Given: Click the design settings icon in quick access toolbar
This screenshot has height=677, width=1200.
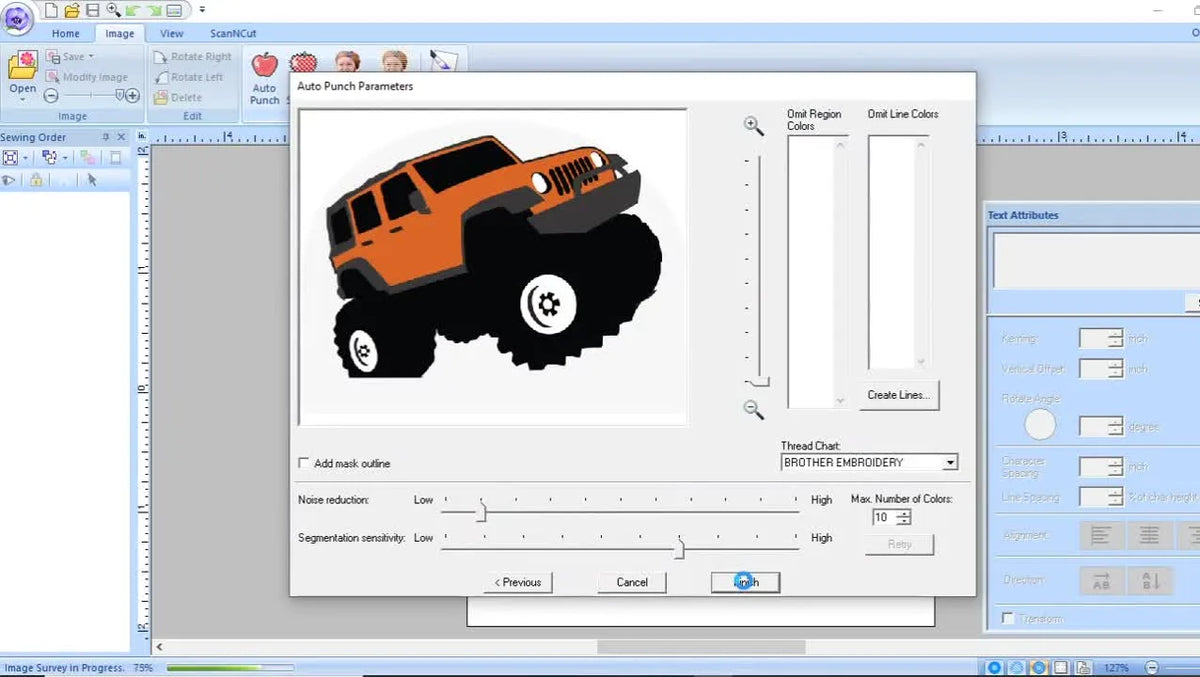Looking at the screenshot, I should click(174, 10).
